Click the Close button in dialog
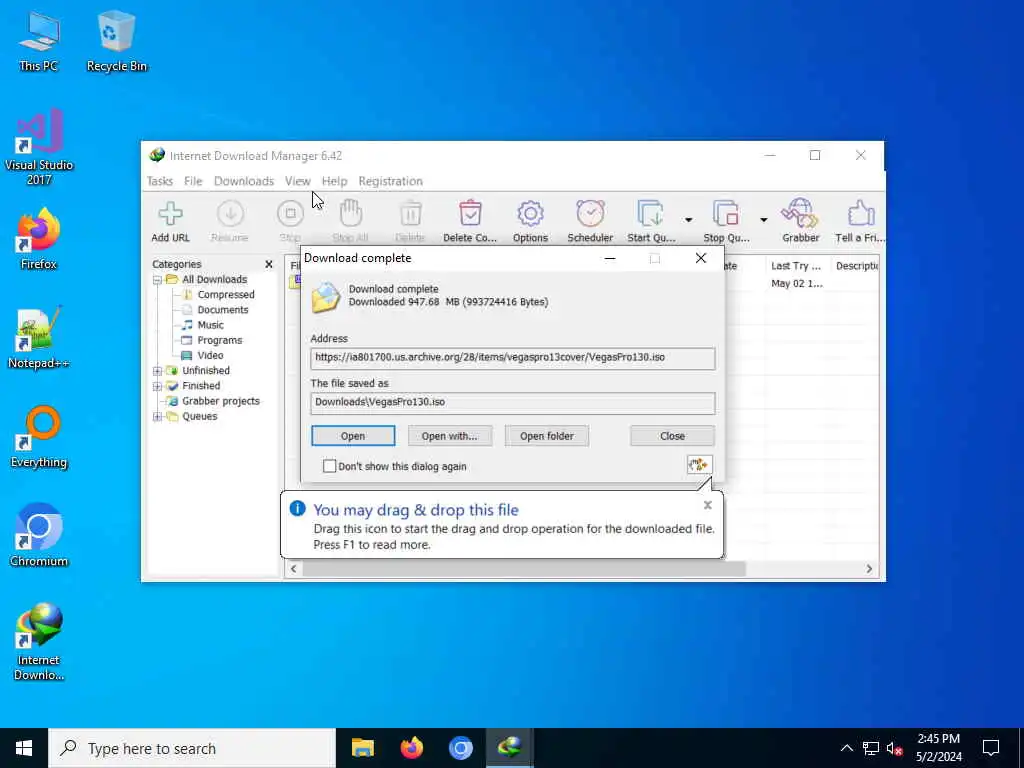The height and width of the screenshot is (768, 1024). click(672, 436)
